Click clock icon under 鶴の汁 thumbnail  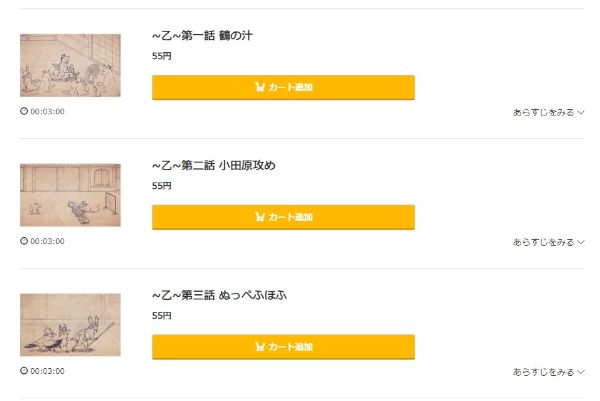coord(24,111)
